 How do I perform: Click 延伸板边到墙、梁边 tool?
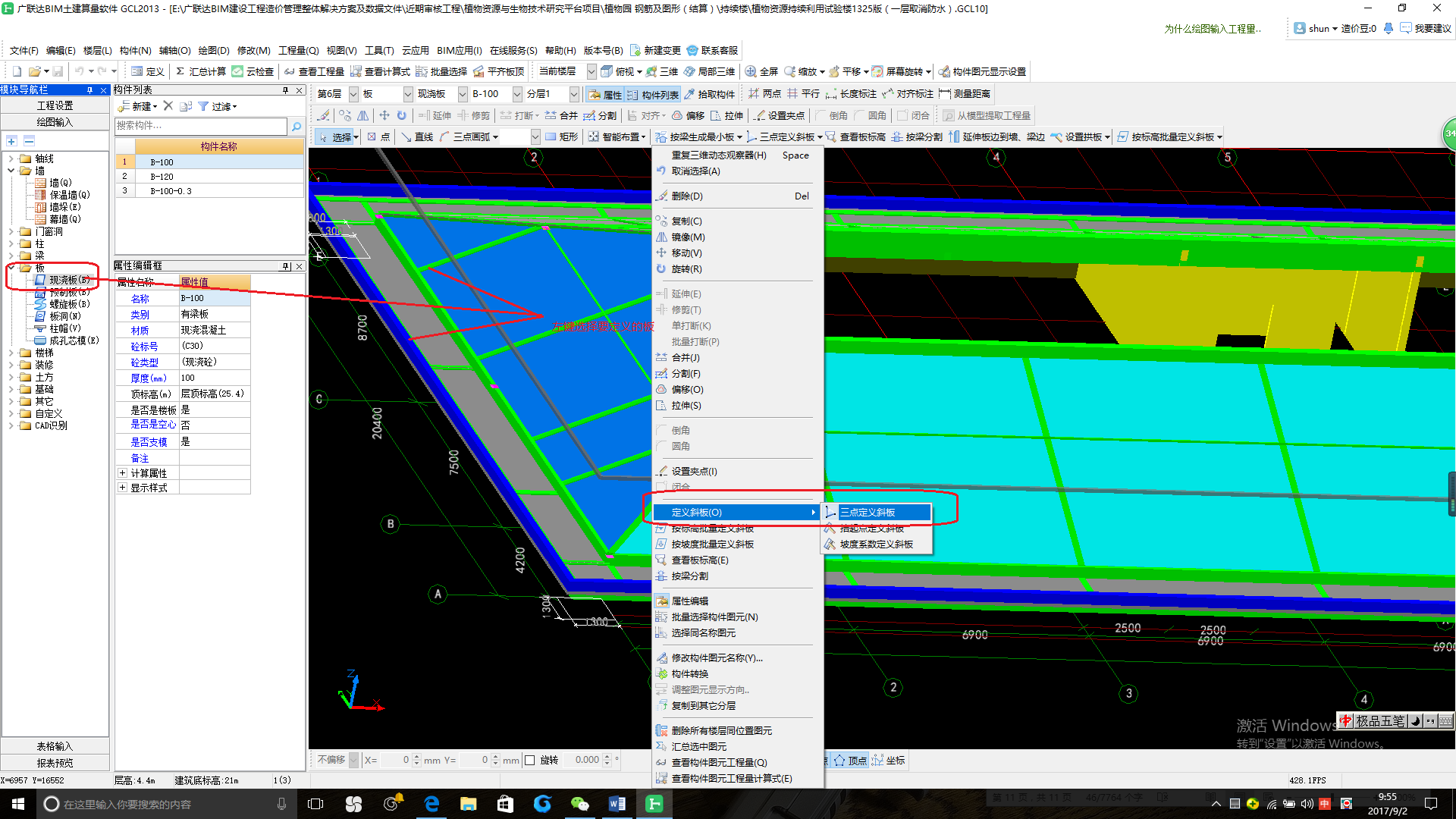click(996, 137)
